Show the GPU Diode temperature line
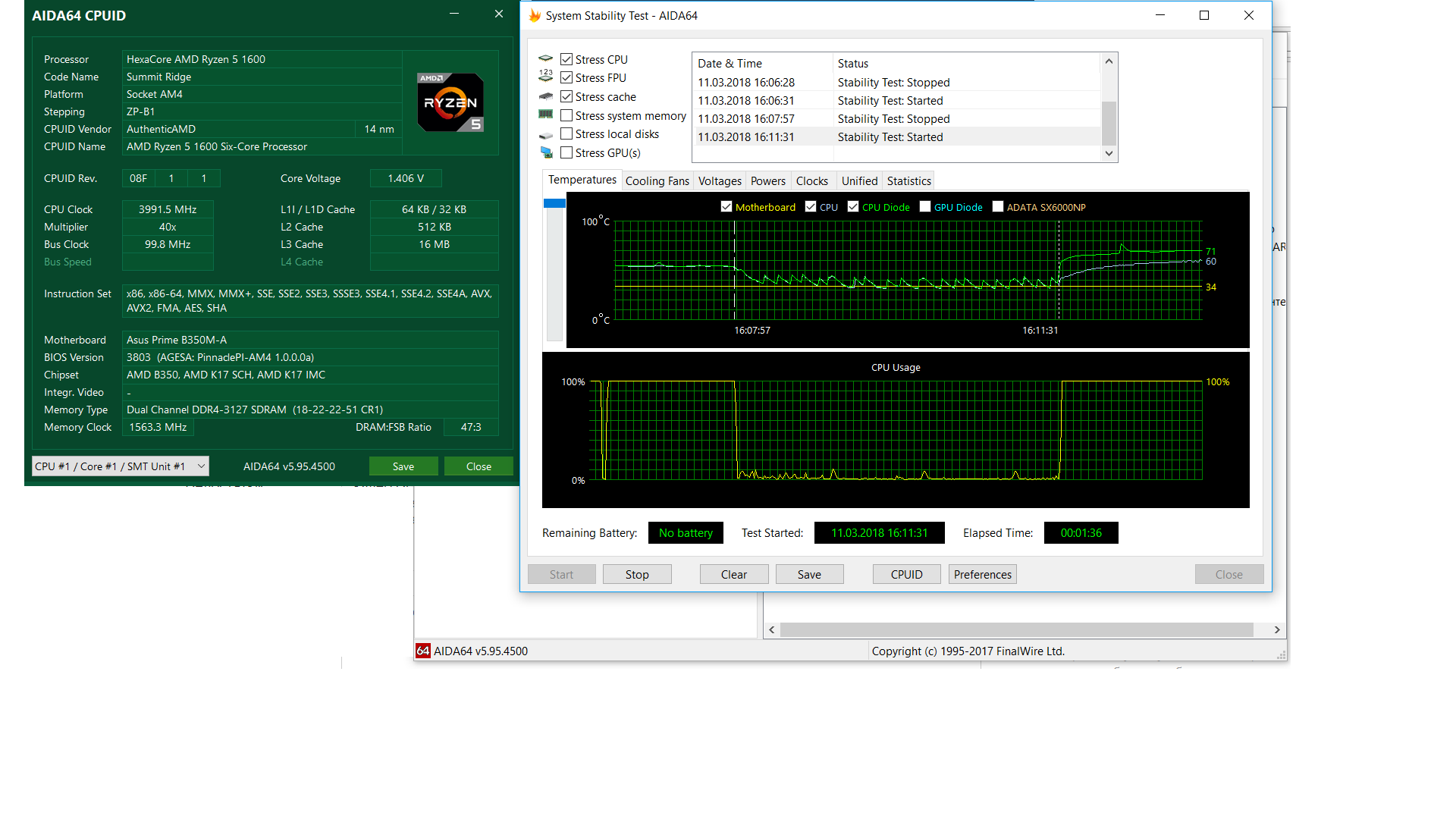1456x819 pixels. (925, 206)
